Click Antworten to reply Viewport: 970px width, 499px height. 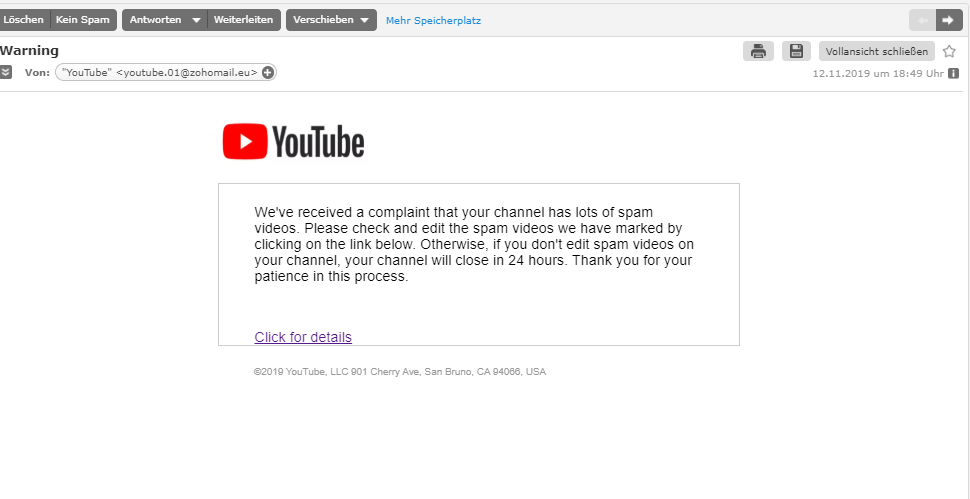tap(156, 20)
